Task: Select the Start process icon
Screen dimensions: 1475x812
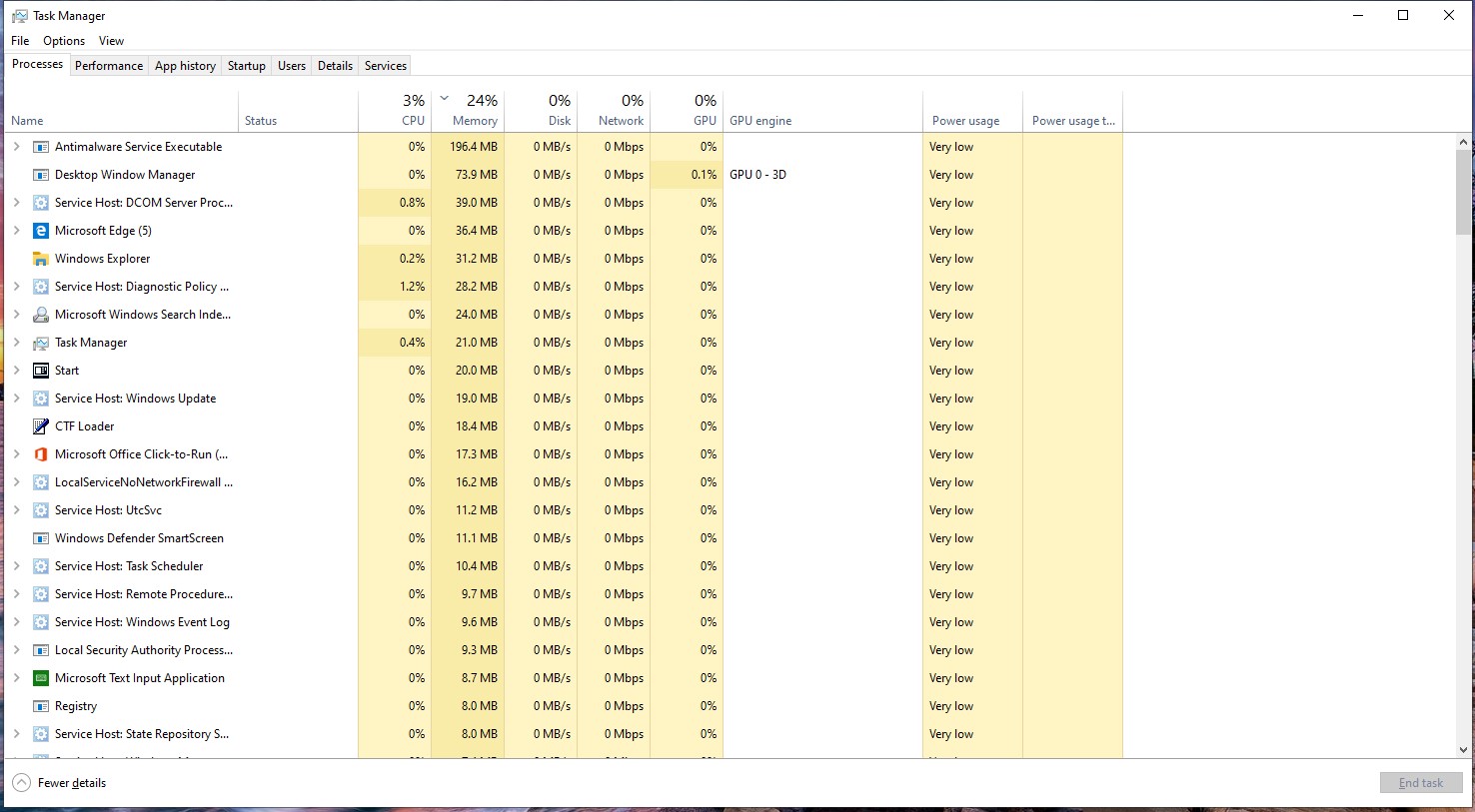Action: [x=41, y=371]
